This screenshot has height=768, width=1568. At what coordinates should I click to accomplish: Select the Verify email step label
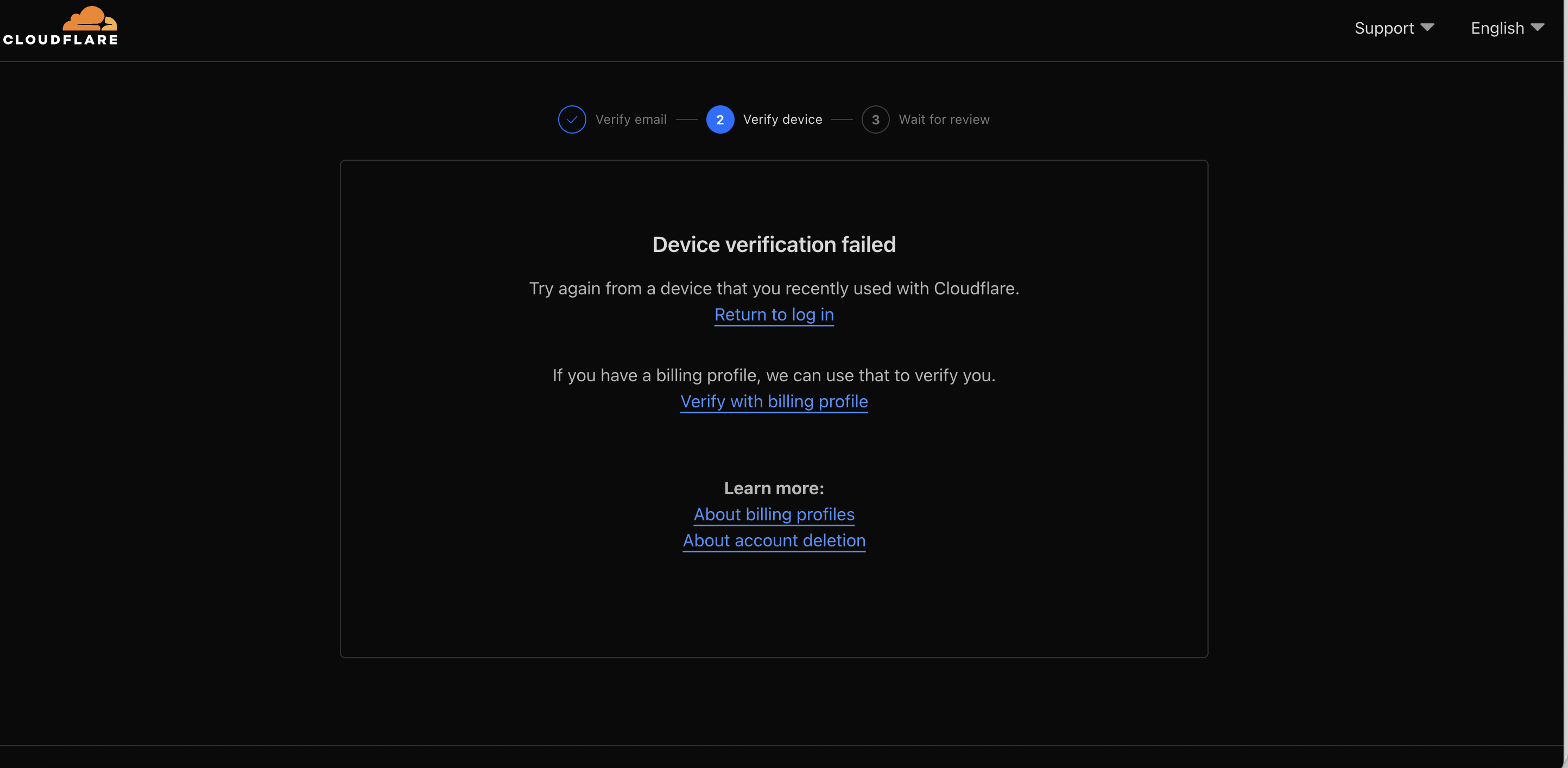(x=630, y=119)
